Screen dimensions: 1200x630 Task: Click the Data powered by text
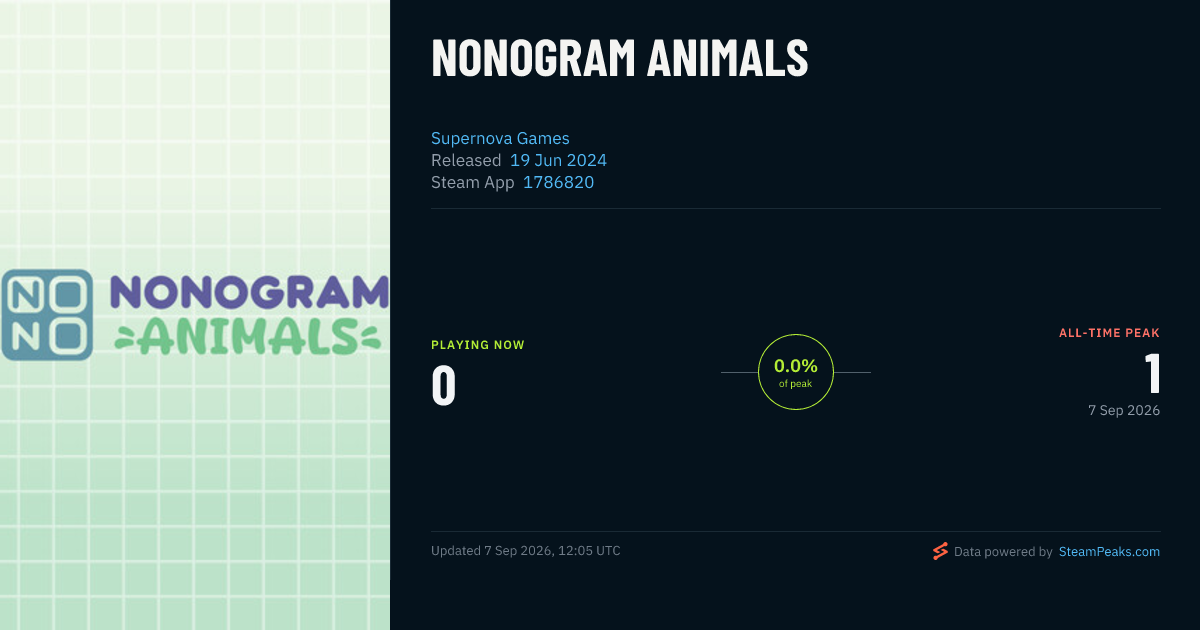1003,551
